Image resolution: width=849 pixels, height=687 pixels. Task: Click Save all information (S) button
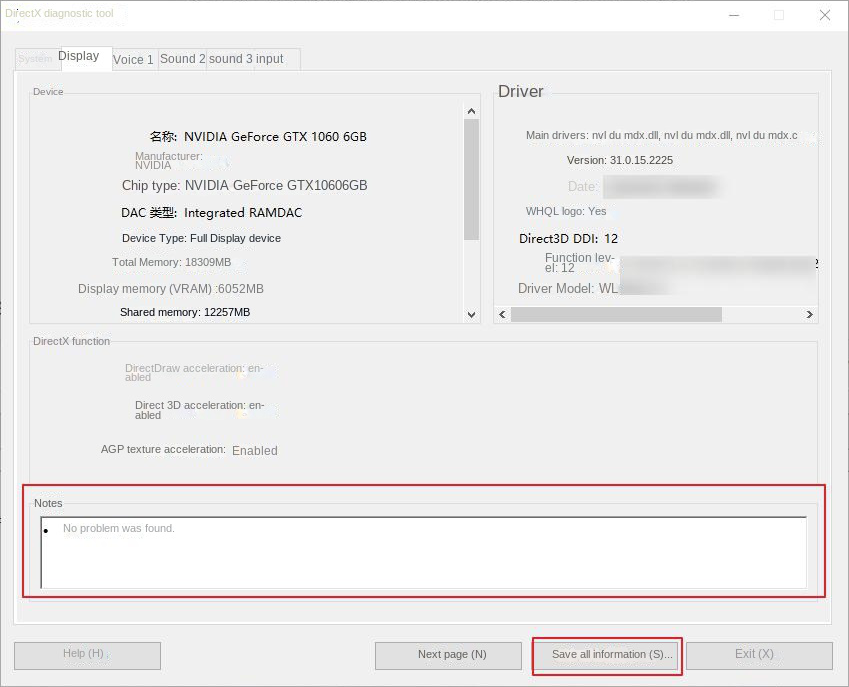(x=607, y=655)
